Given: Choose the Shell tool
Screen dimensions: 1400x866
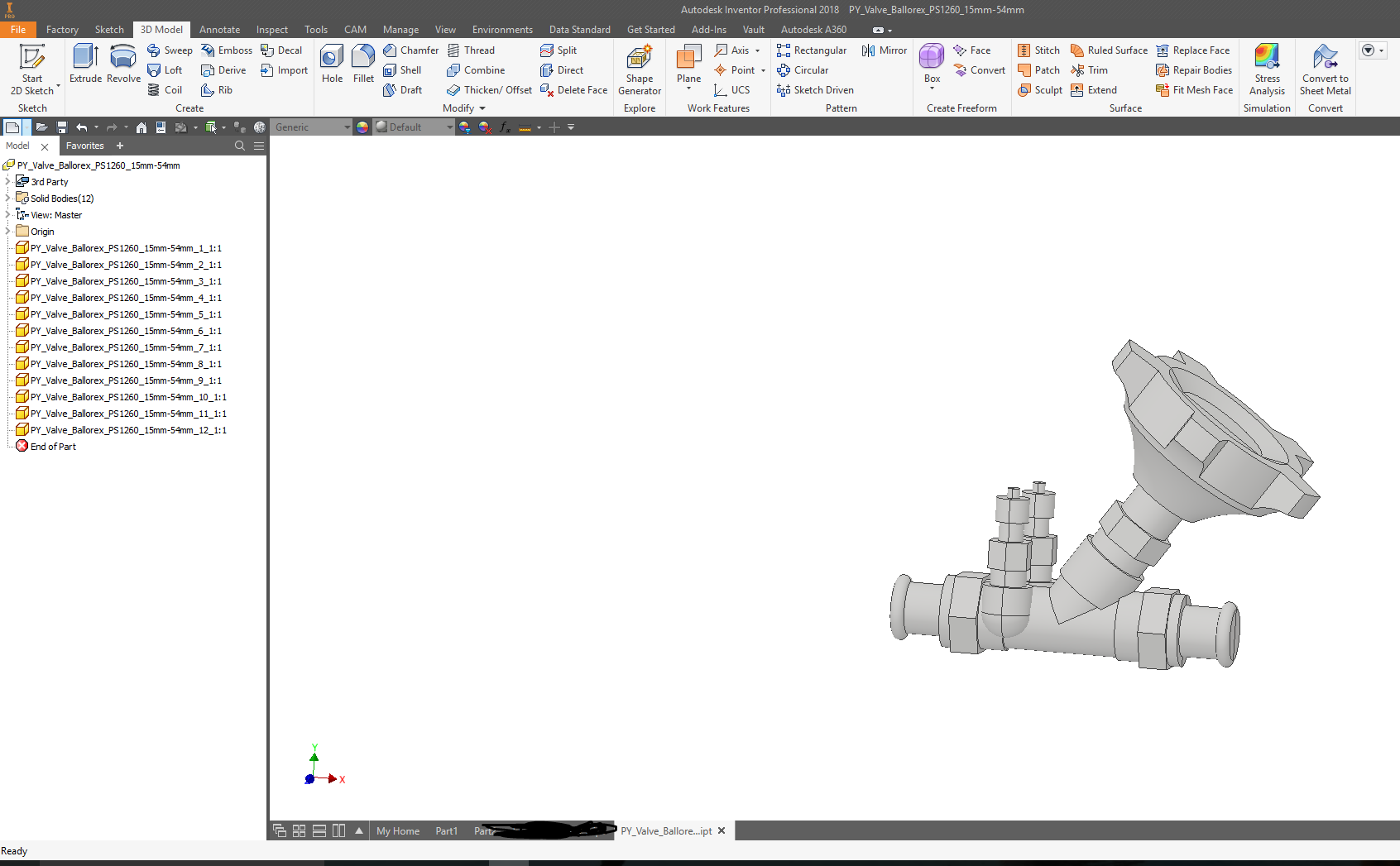Looking at the screenshot, I should point(402,70).
